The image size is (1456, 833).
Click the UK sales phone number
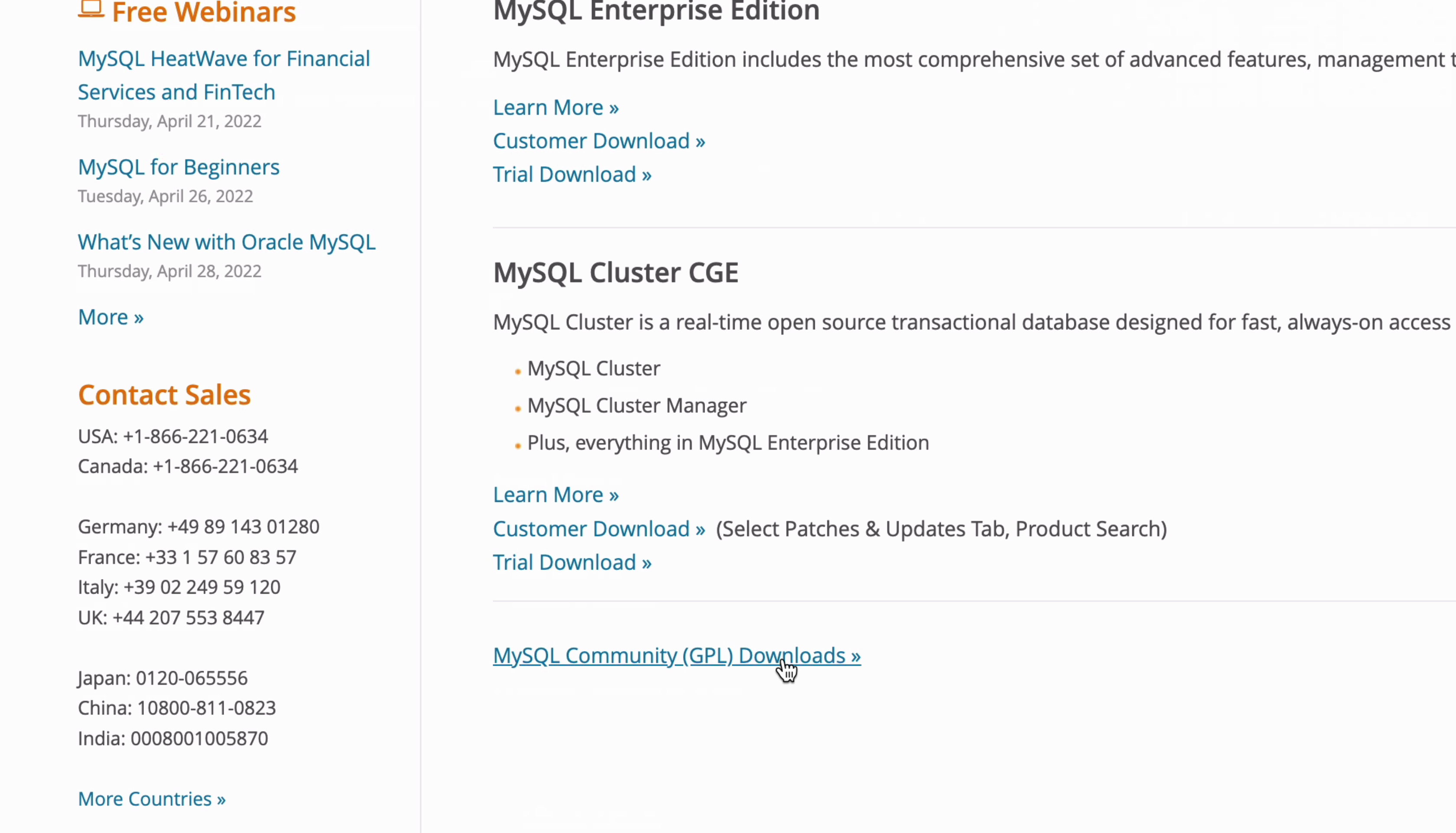click(188, 617)
